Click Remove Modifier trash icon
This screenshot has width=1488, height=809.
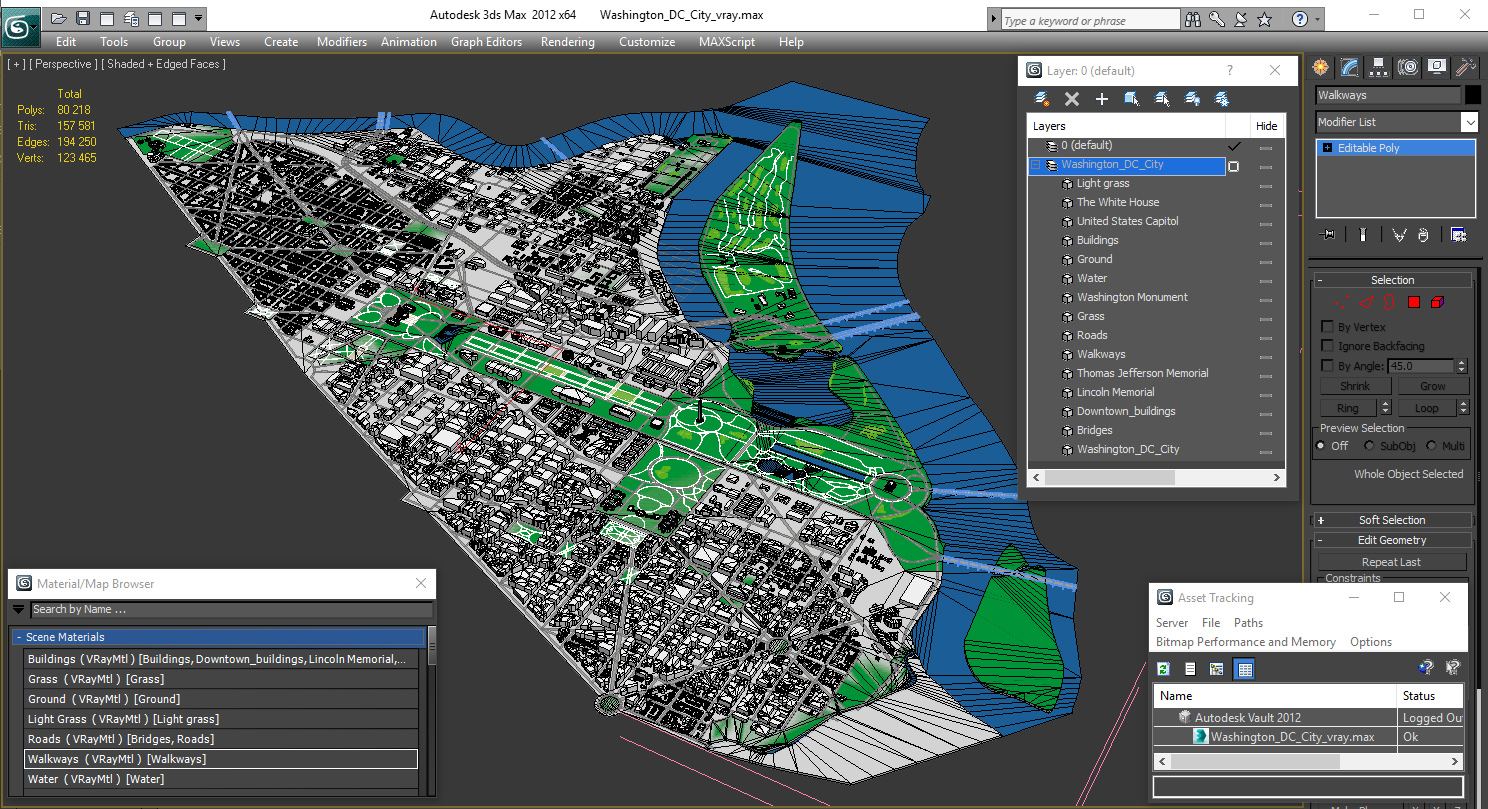(x=1422, y=234)
